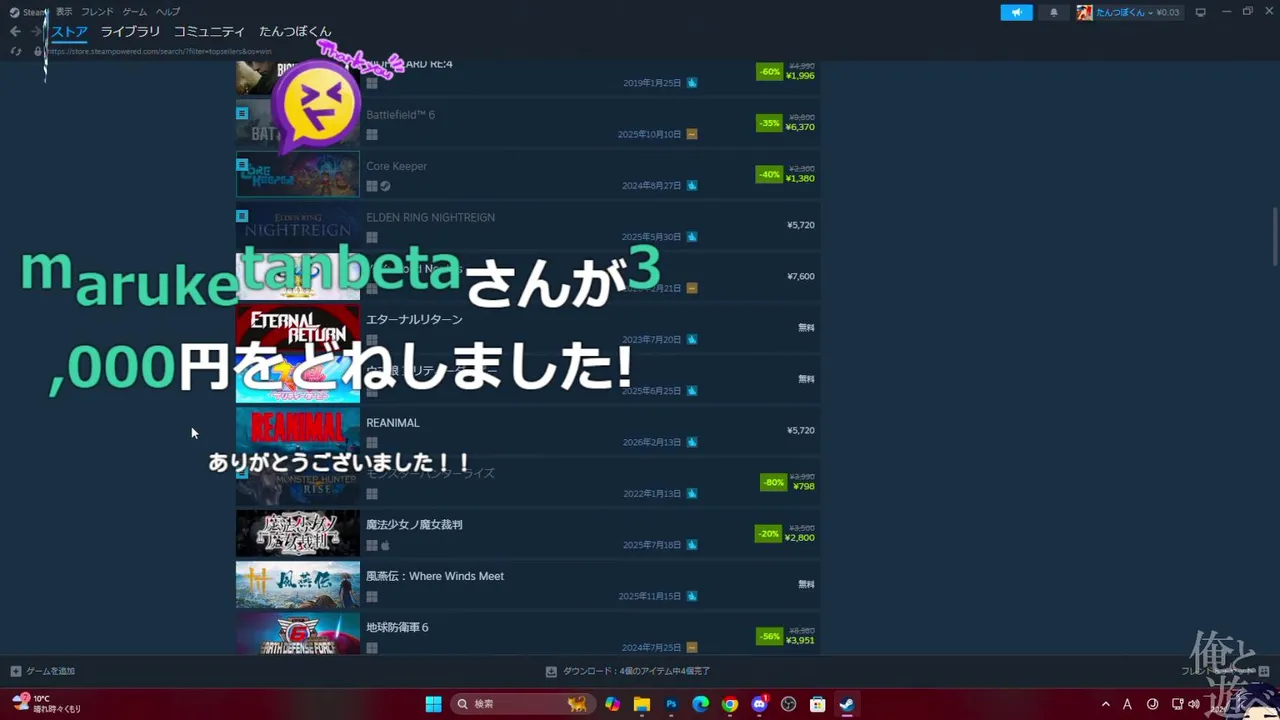The image size is (1280, 720).
Task: Open the Windows Start menu
Action: coord(434,704)
